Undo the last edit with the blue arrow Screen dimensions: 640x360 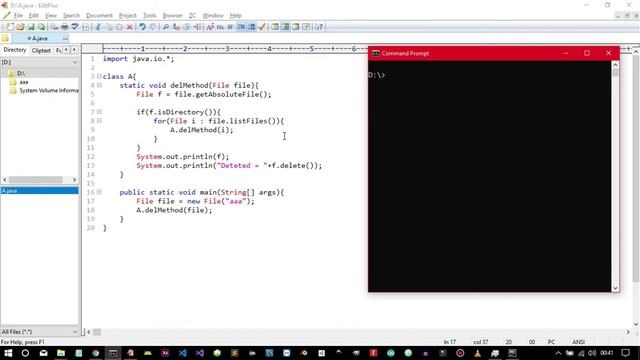click(142, 27)
